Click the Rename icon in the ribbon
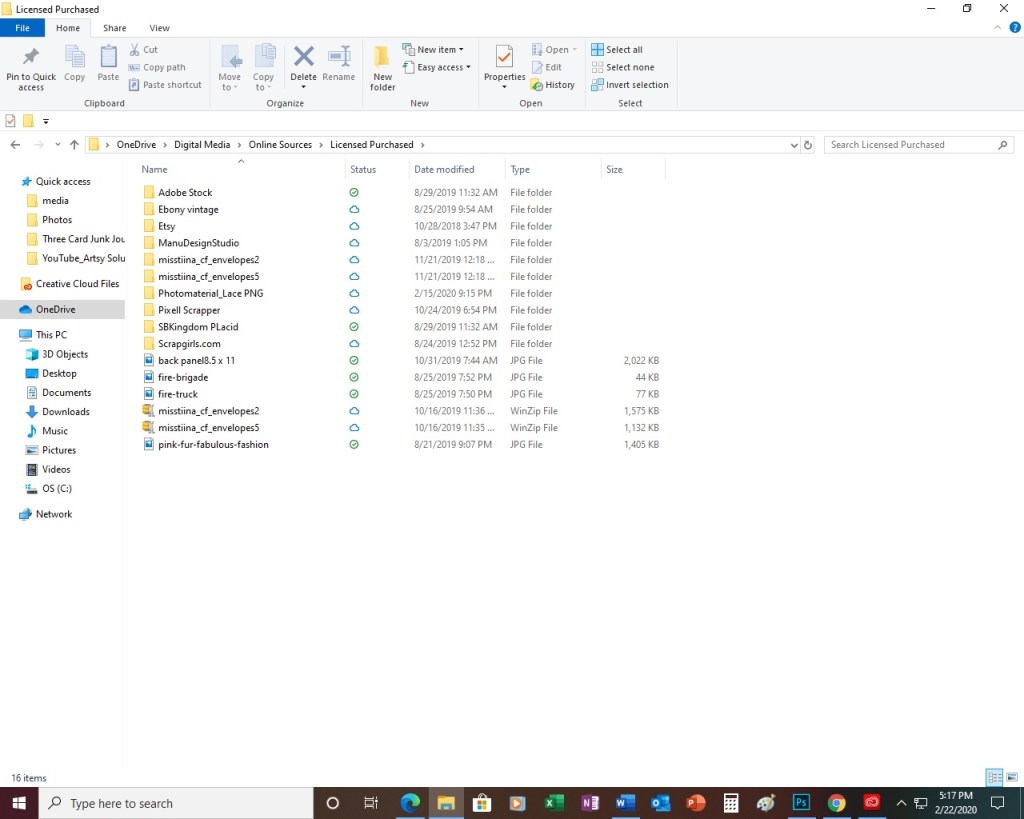The image size is (1024, 819). pyautogui.click(x=339, y=58)
